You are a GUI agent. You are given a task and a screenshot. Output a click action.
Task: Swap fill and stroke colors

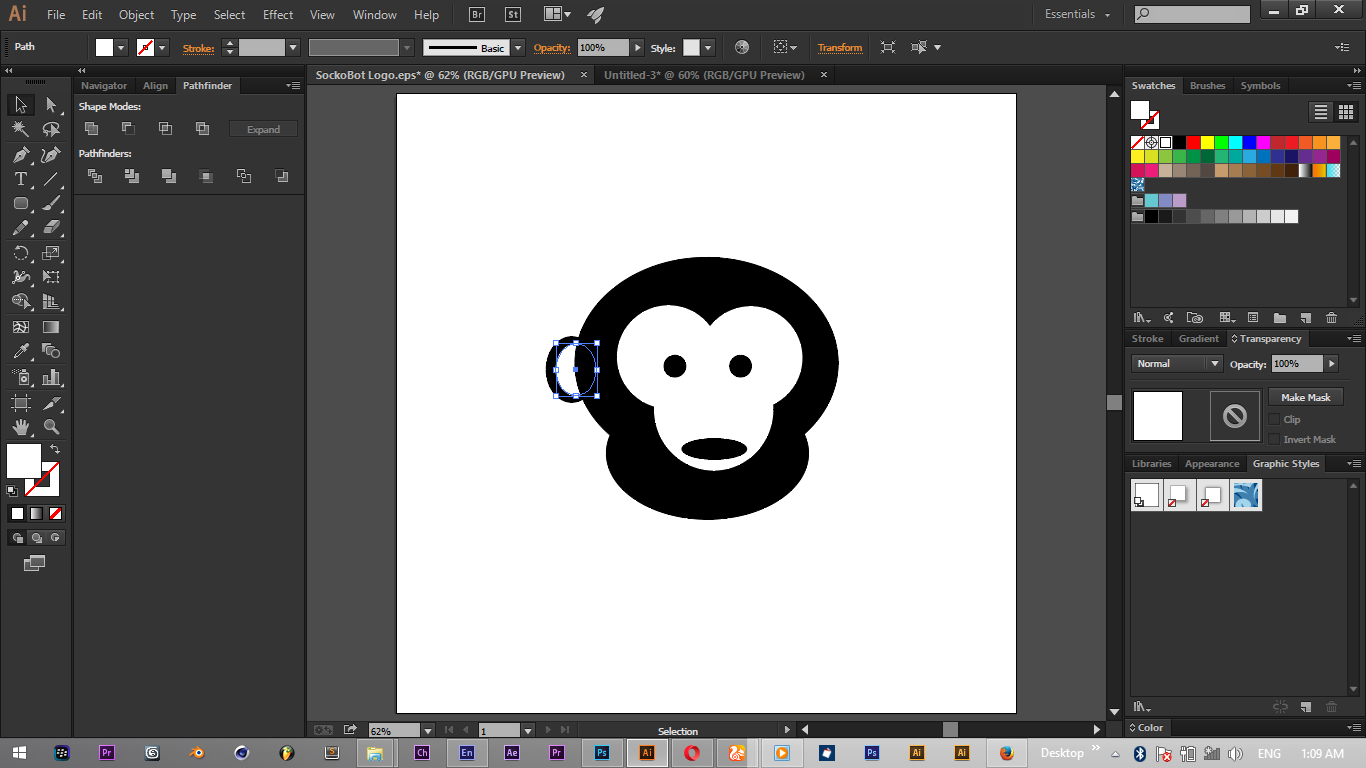click(55, 449)
